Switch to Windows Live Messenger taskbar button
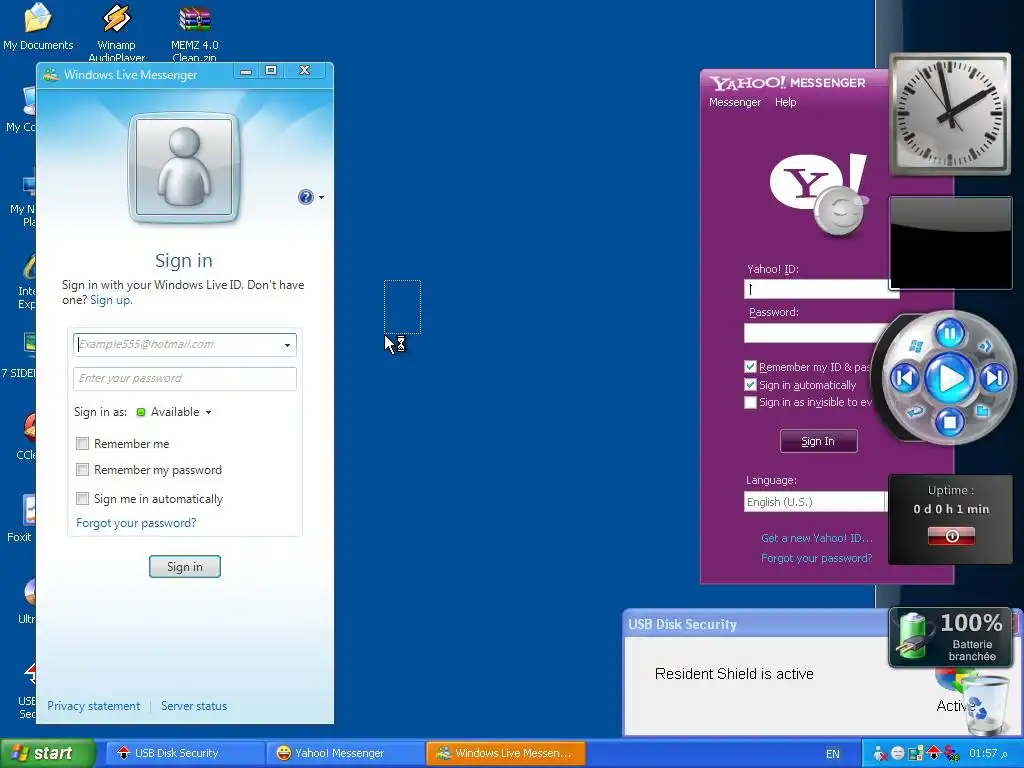Screen dimensions: 1024x768 [505, 754]
